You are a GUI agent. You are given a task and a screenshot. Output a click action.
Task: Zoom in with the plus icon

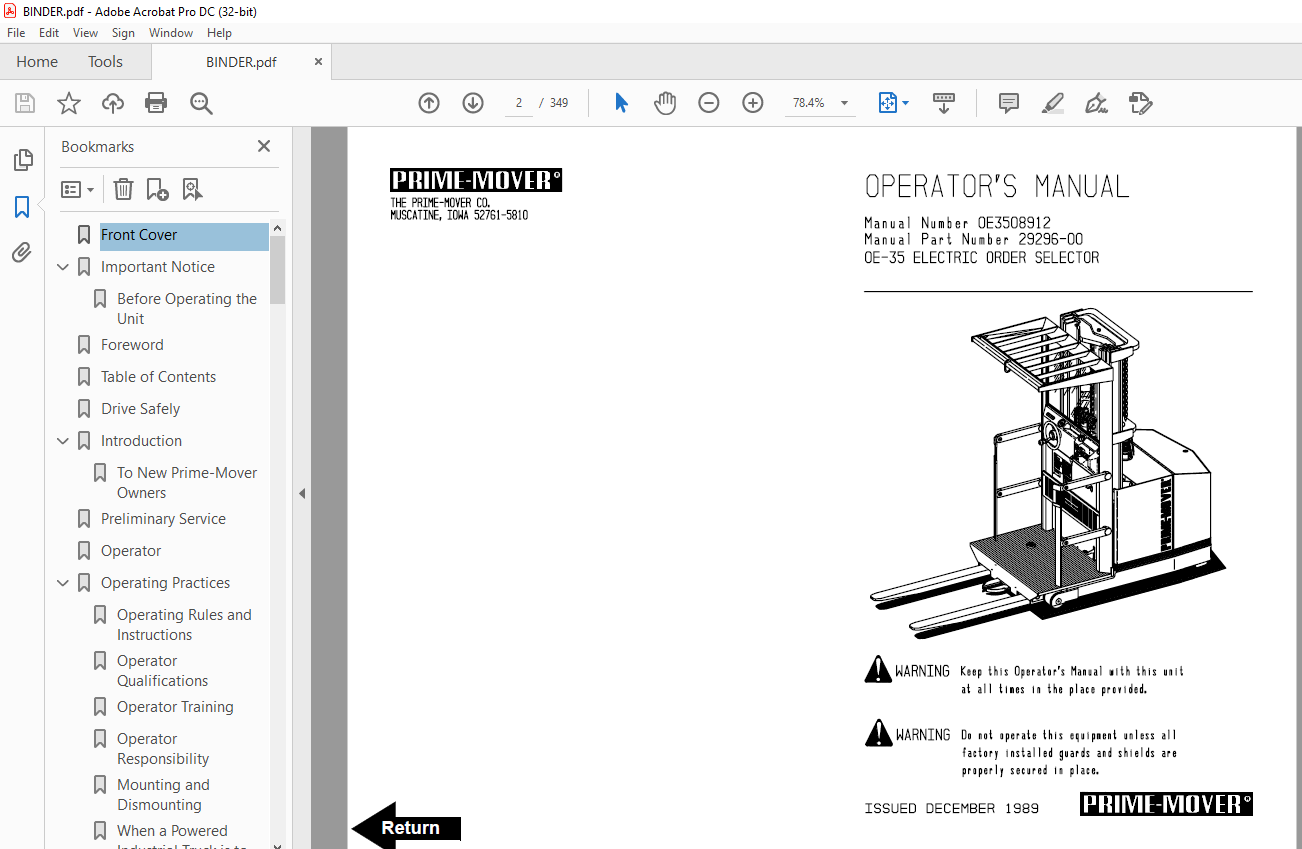point(753,103)
